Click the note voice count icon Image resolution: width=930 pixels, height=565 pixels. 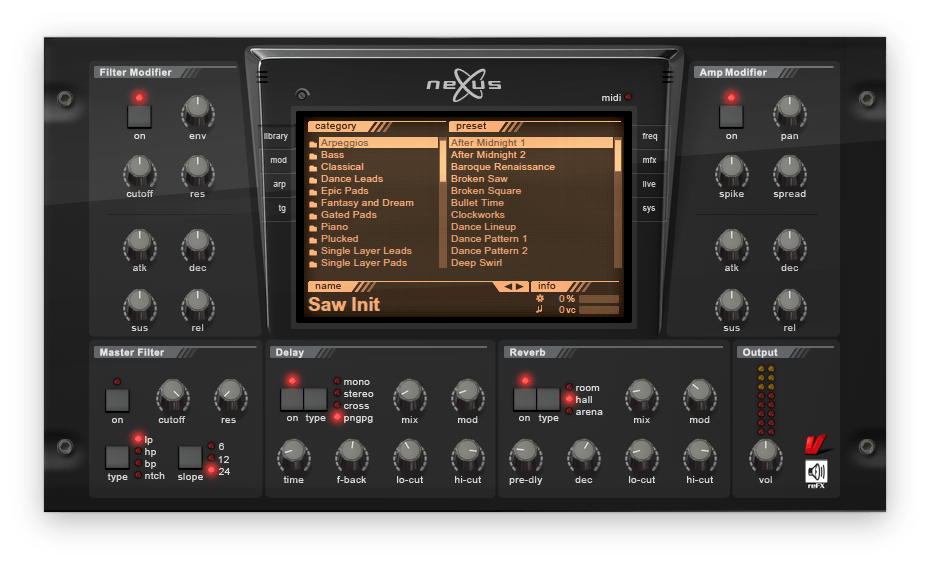539,309
